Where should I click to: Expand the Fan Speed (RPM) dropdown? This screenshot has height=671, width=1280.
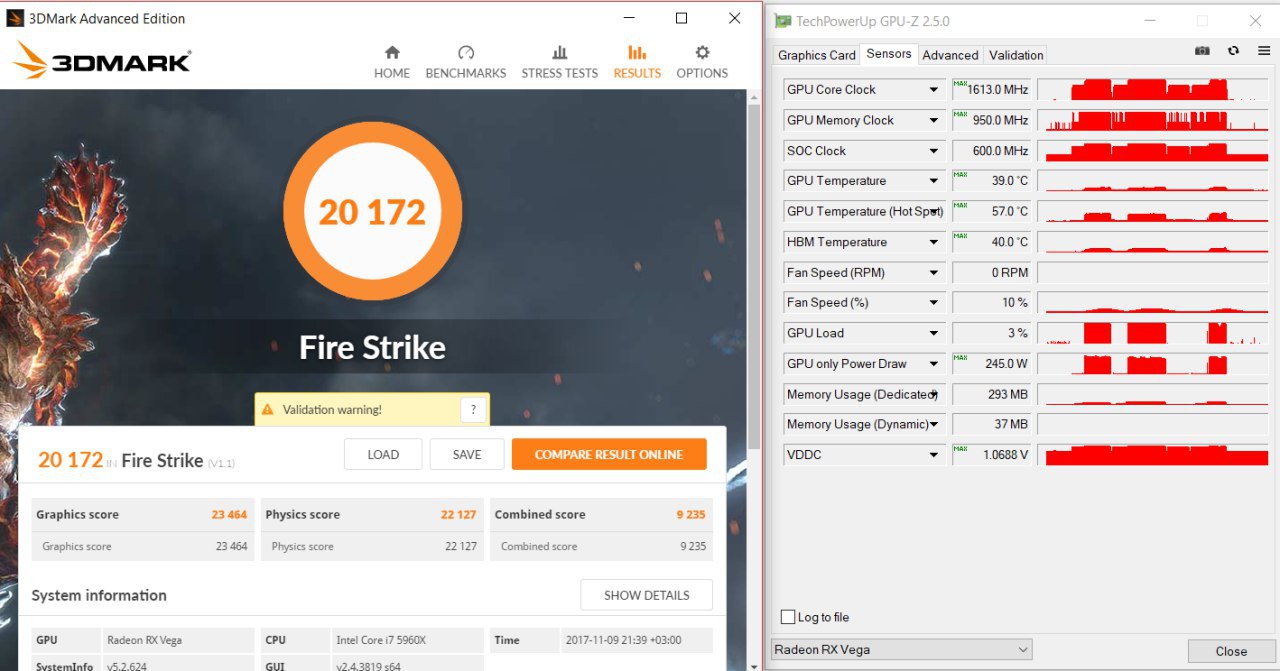click(934, 272)
